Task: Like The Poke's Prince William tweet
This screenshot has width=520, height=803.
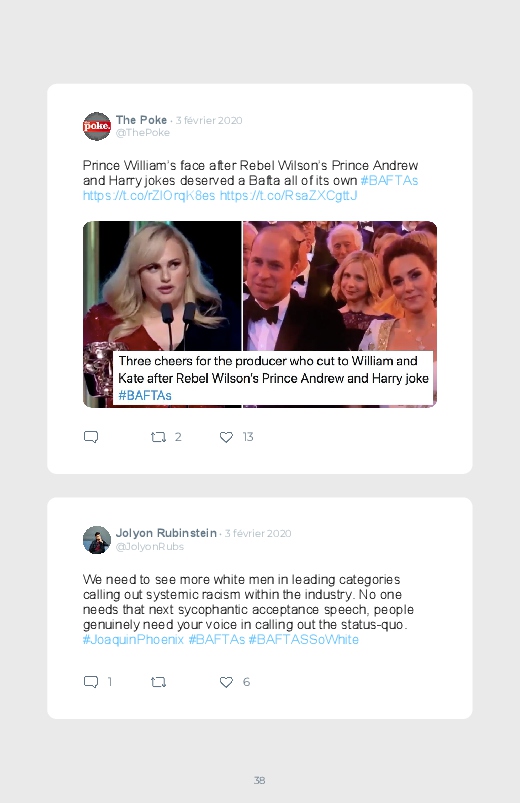Action: click(226, 437)
